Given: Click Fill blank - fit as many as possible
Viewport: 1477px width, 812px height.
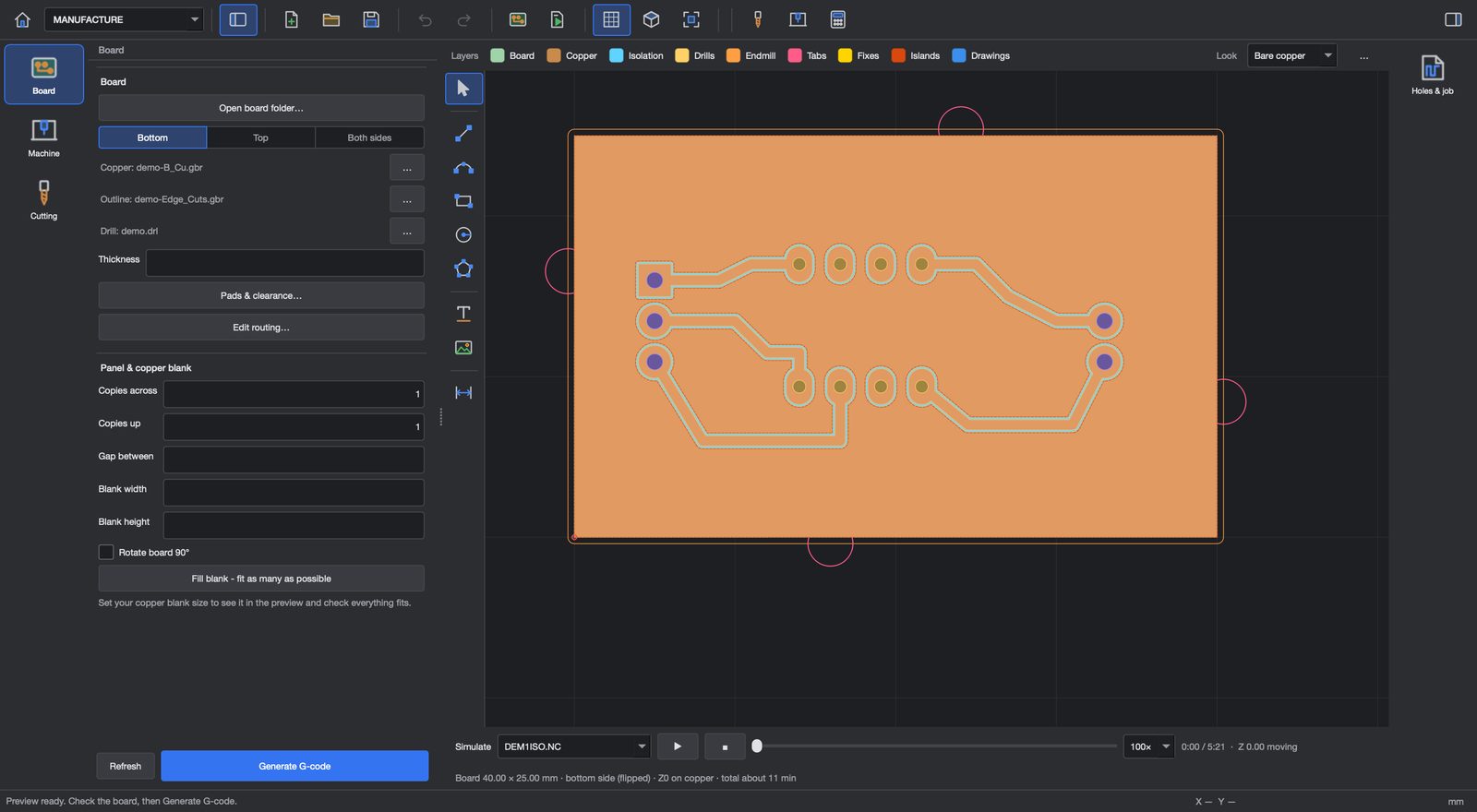Looking at the screenshot, I should pos(261,579).
